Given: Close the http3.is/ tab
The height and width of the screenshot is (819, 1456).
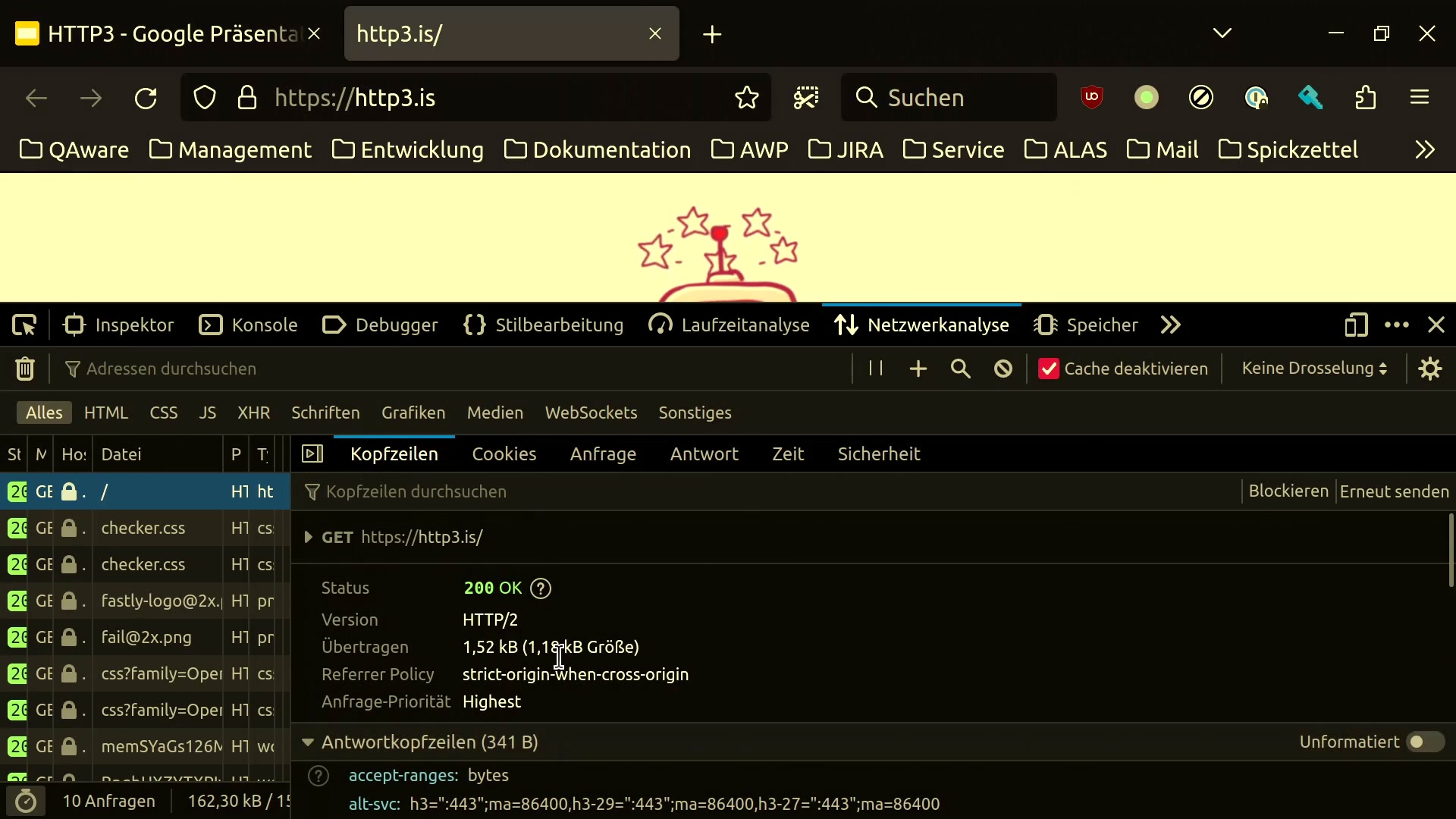Looking at the screenshot, I should (655, 34).
